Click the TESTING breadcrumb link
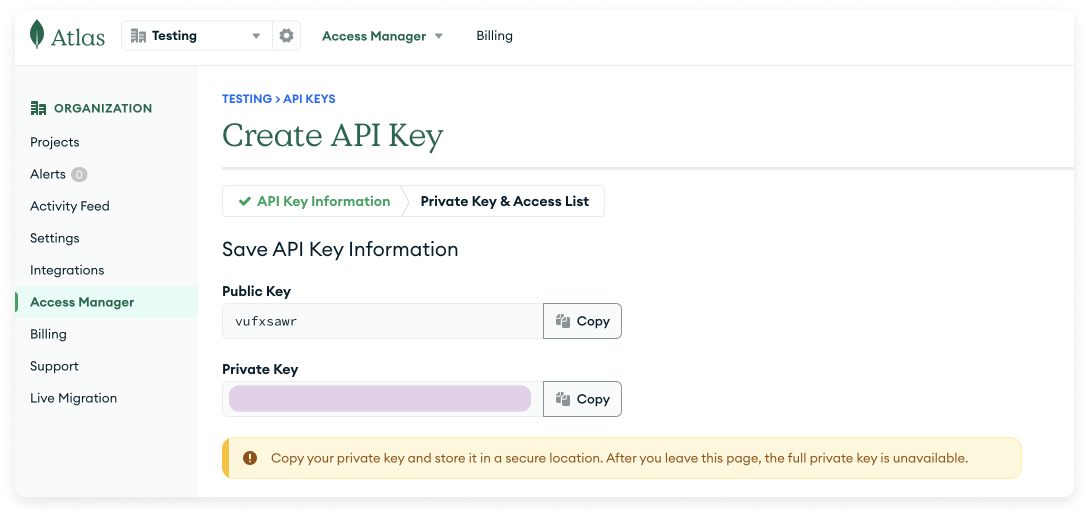Screen dimensions: 1089x517 [247, 99]
